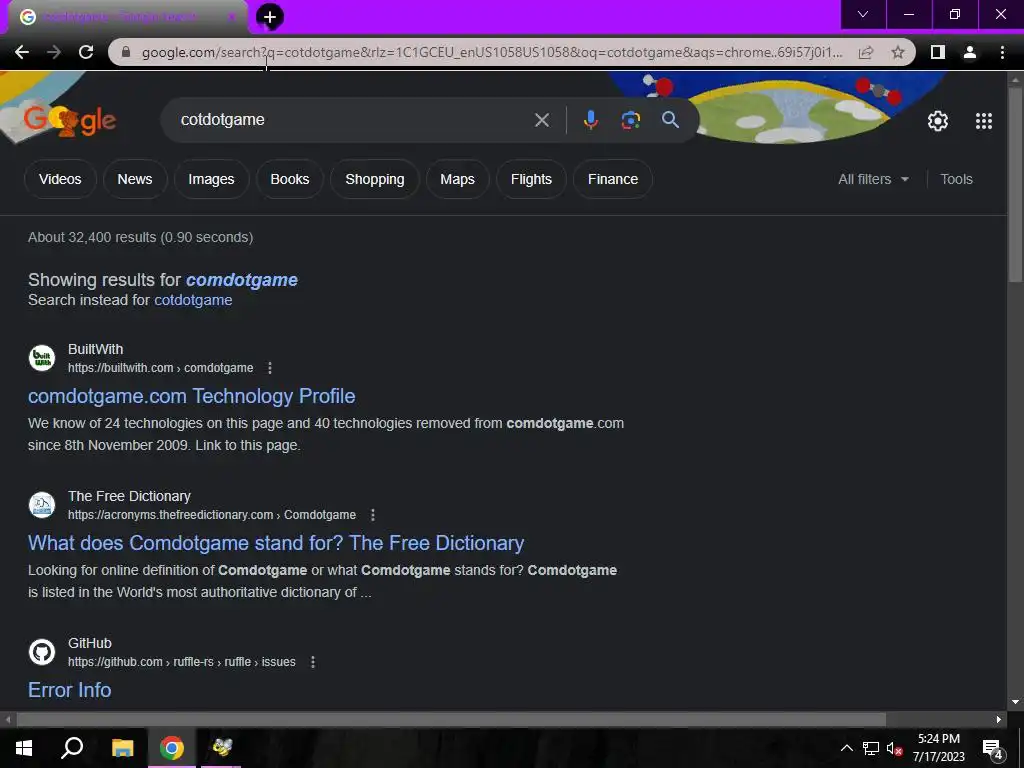Open a new tab with plus button
Image resolution: width=1024 pixels, height=768 pixels.
[x=270, y=17]
